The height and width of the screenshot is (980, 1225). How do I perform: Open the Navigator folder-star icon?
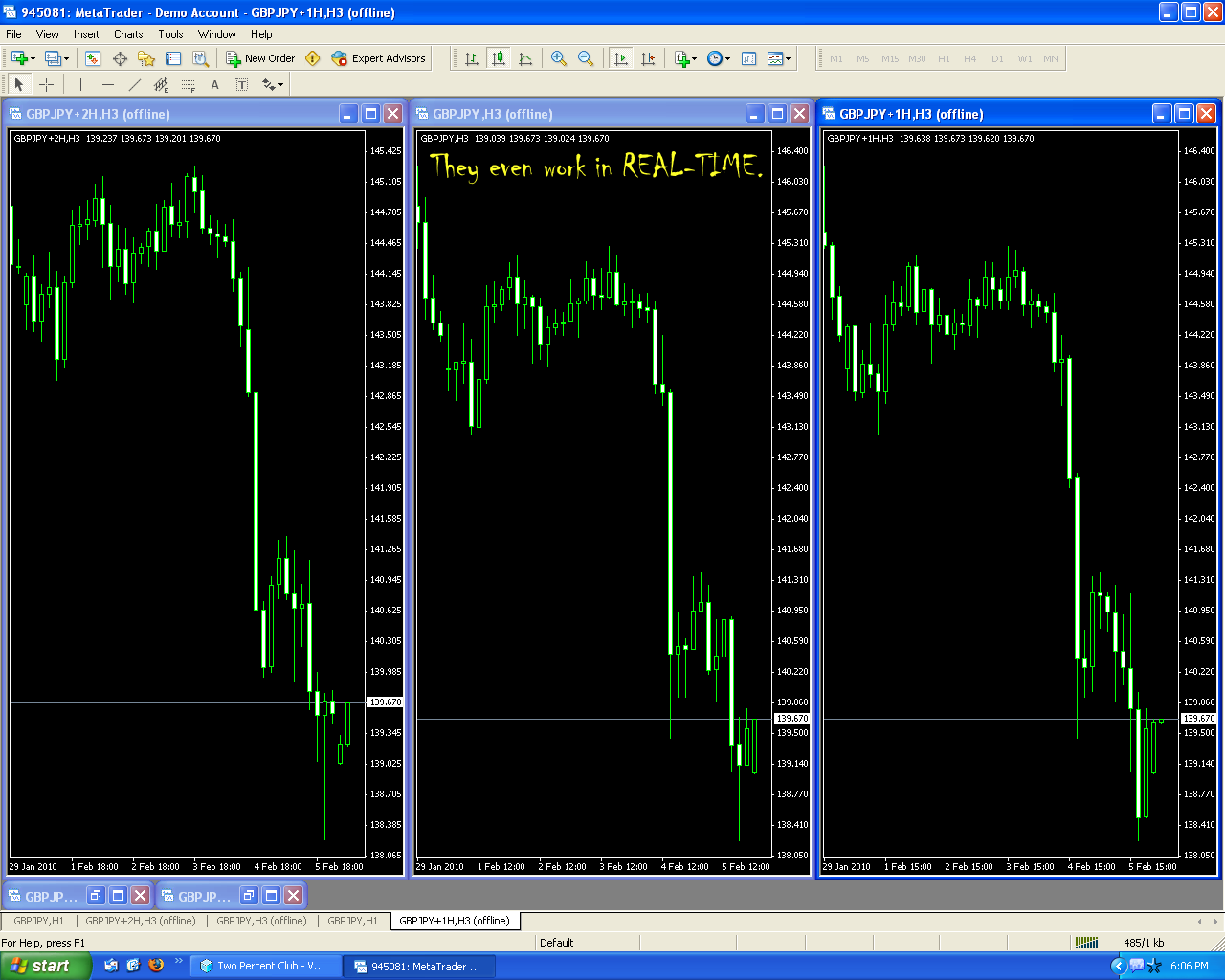point(146,58)
